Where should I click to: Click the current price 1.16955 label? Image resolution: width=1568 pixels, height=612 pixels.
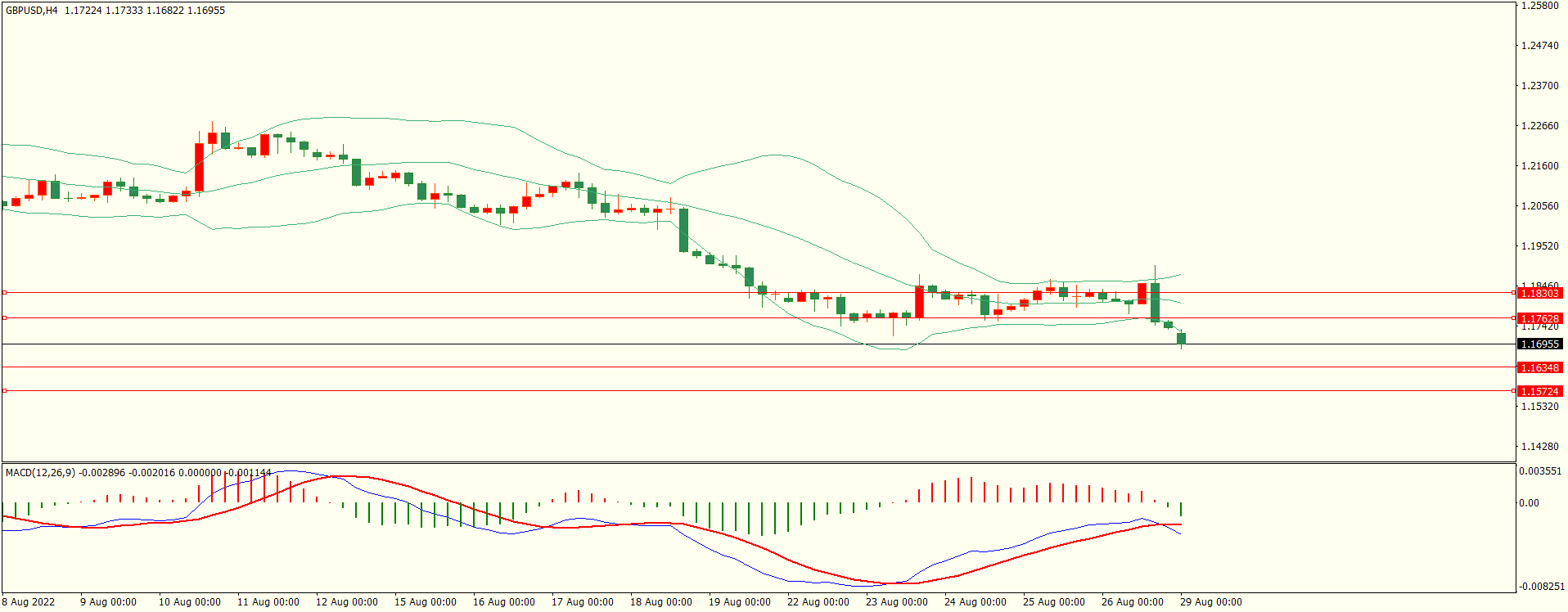click(1539, 344)
